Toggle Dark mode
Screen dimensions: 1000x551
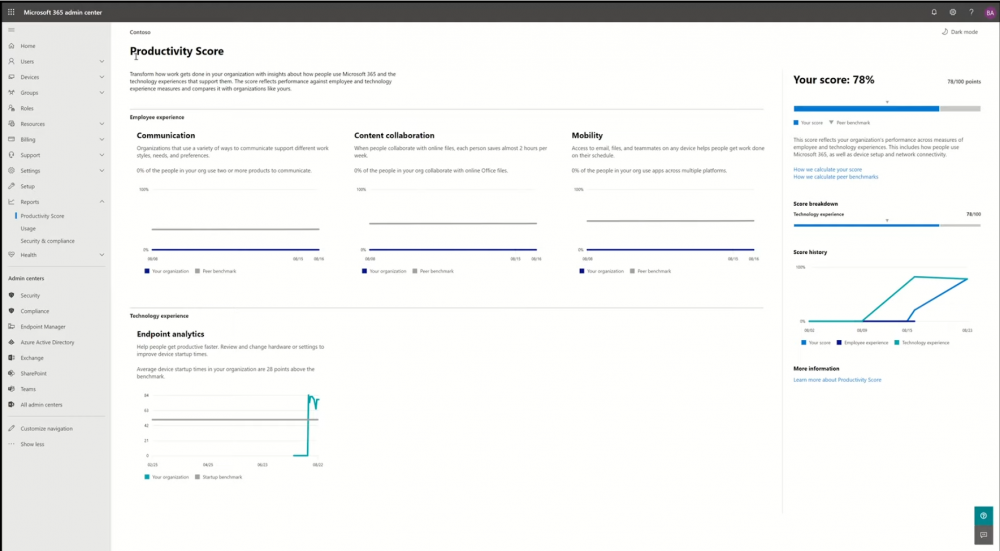click(x=960, y=32)
